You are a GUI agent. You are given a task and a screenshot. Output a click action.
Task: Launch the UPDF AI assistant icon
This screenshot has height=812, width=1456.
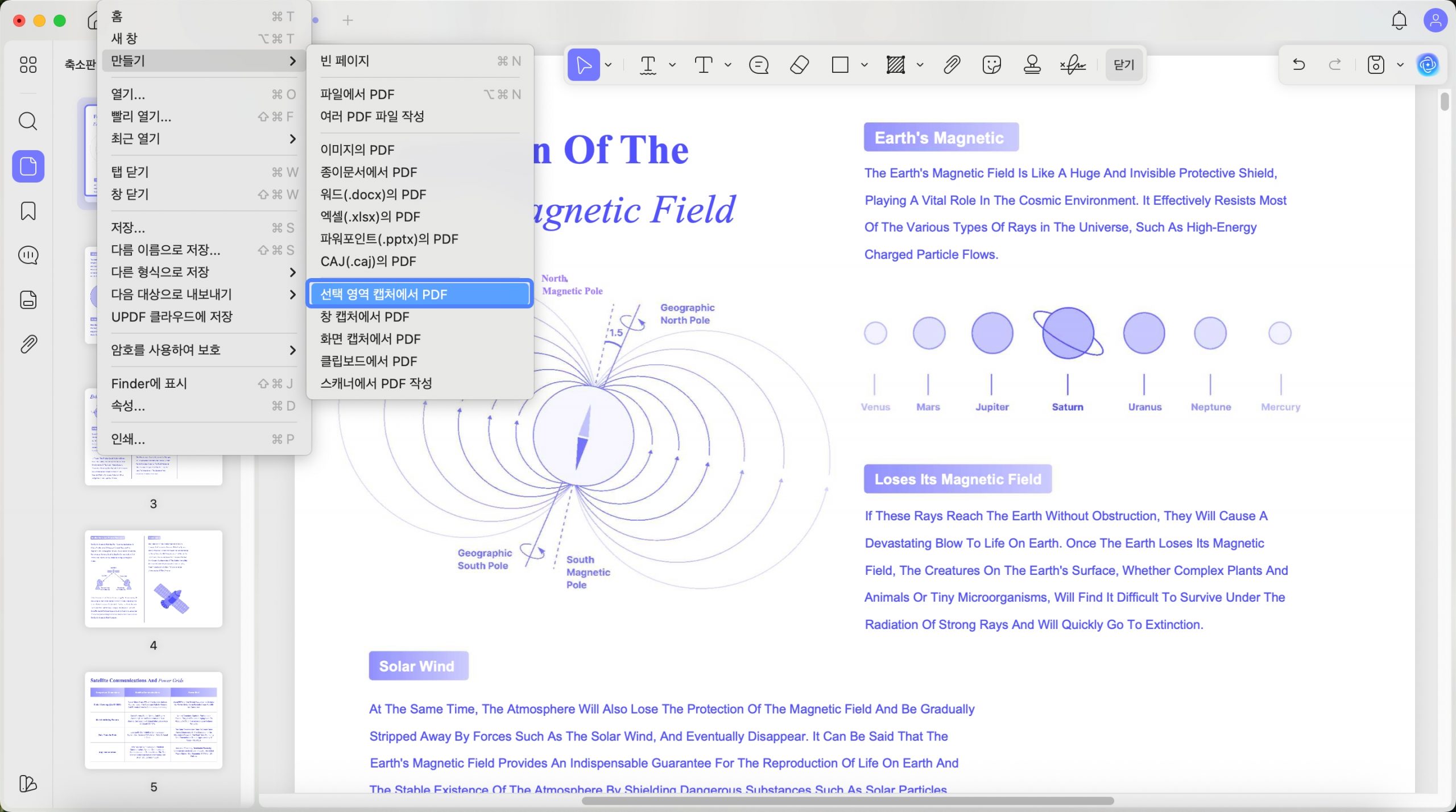tap(1428, 65)
